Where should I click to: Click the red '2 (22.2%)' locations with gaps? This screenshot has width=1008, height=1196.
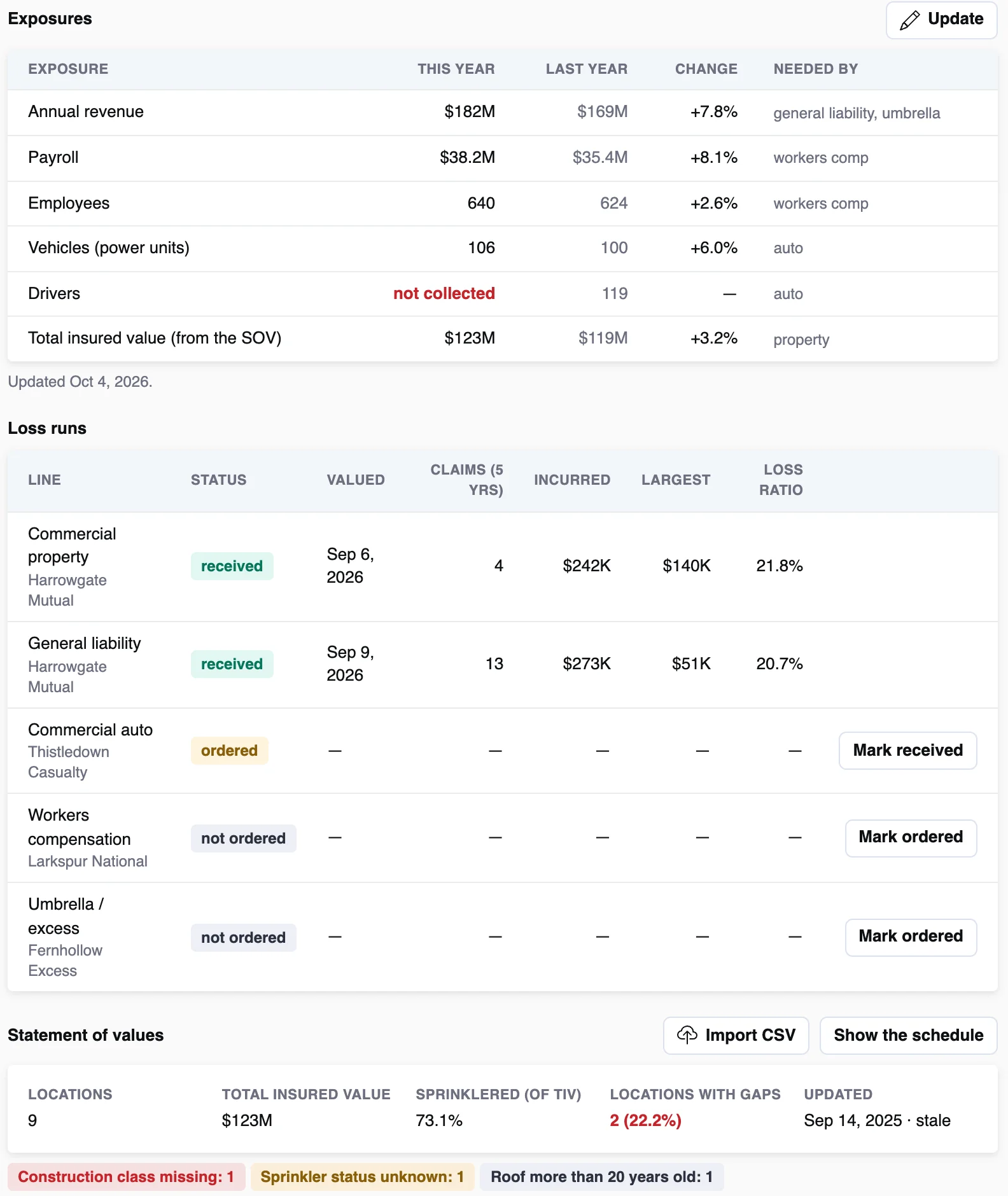coord(645,1121)
